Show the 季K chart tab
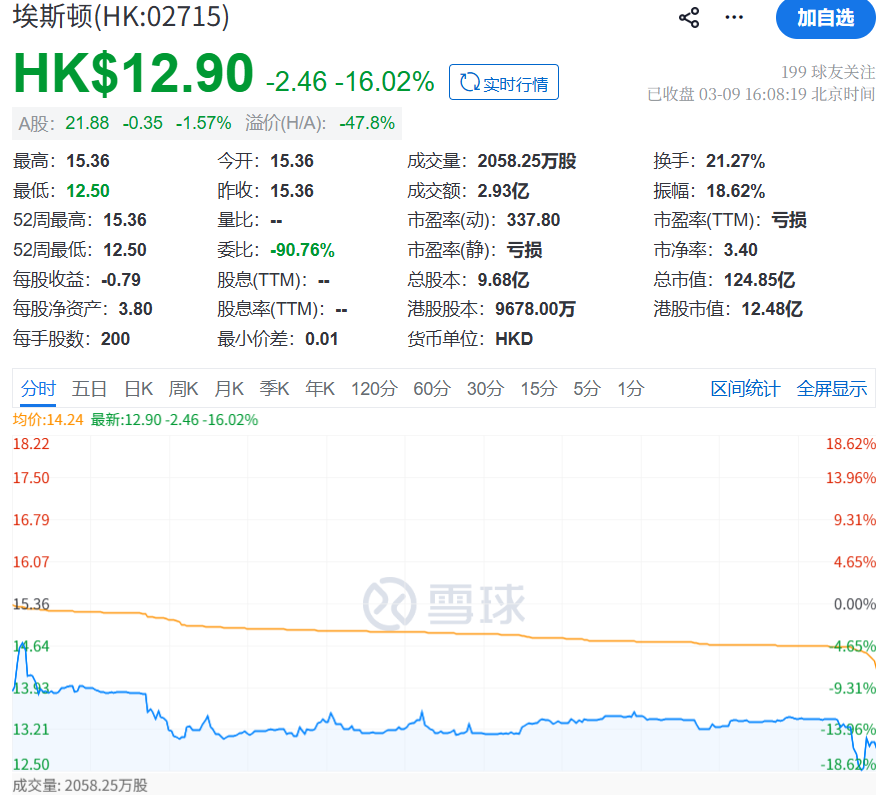The height and width of the screenshot is (795, 891). [274, 389]
